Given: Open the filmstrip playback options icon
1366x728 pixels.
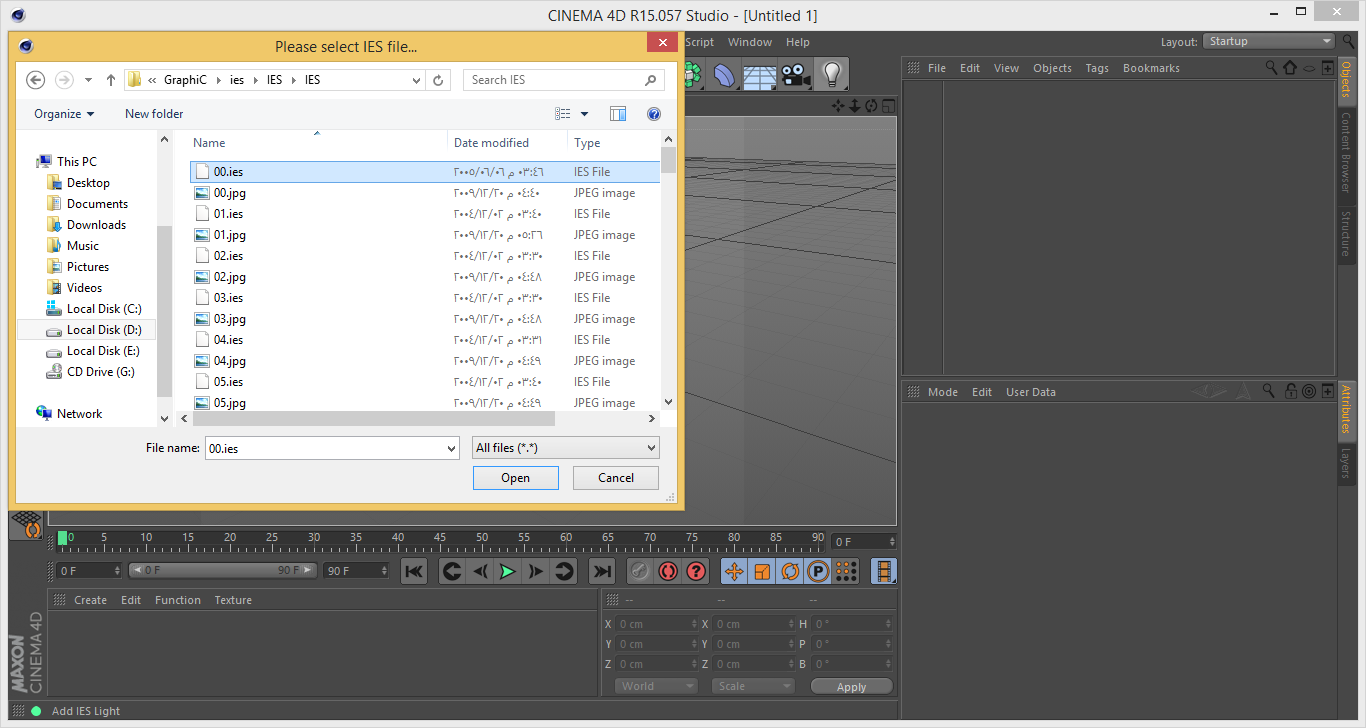Looking at the screenshot, I should [x=884, y=571].
